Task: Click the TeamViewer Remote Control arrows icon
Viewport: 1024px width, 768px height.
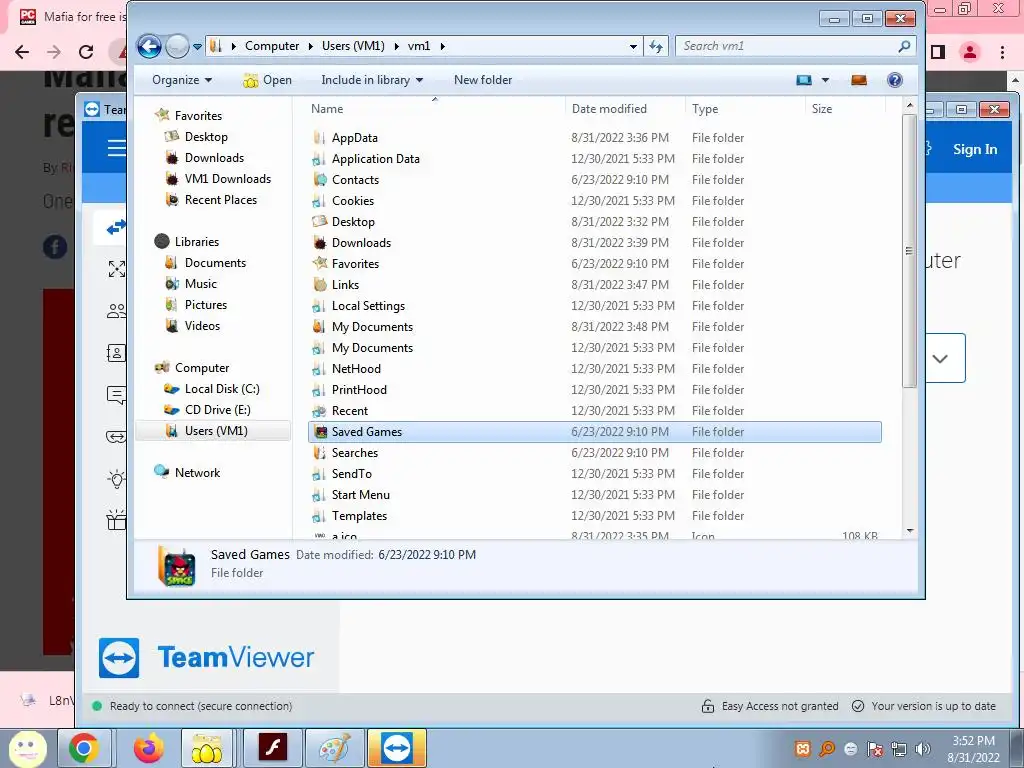Action: (116, 227)
